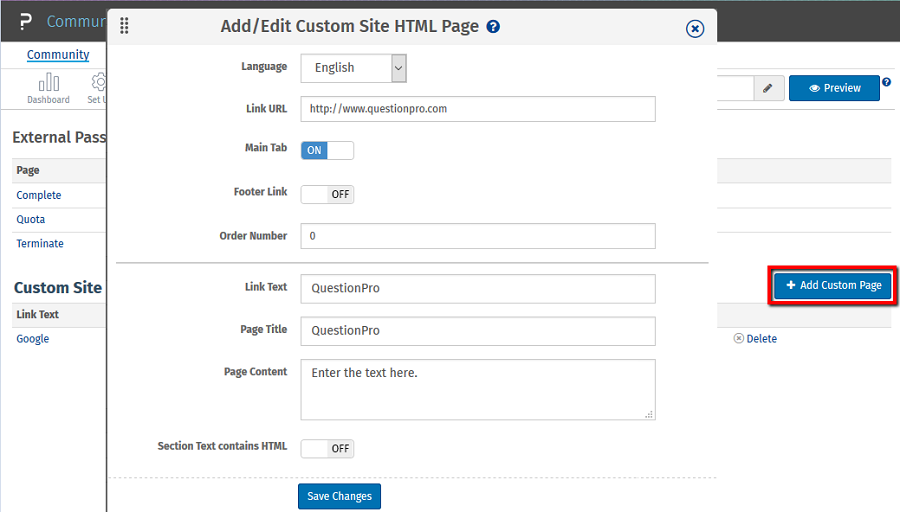900x512 pixels.
Task: Toggle Section Text contains HTML on
Action: (327, 448)
